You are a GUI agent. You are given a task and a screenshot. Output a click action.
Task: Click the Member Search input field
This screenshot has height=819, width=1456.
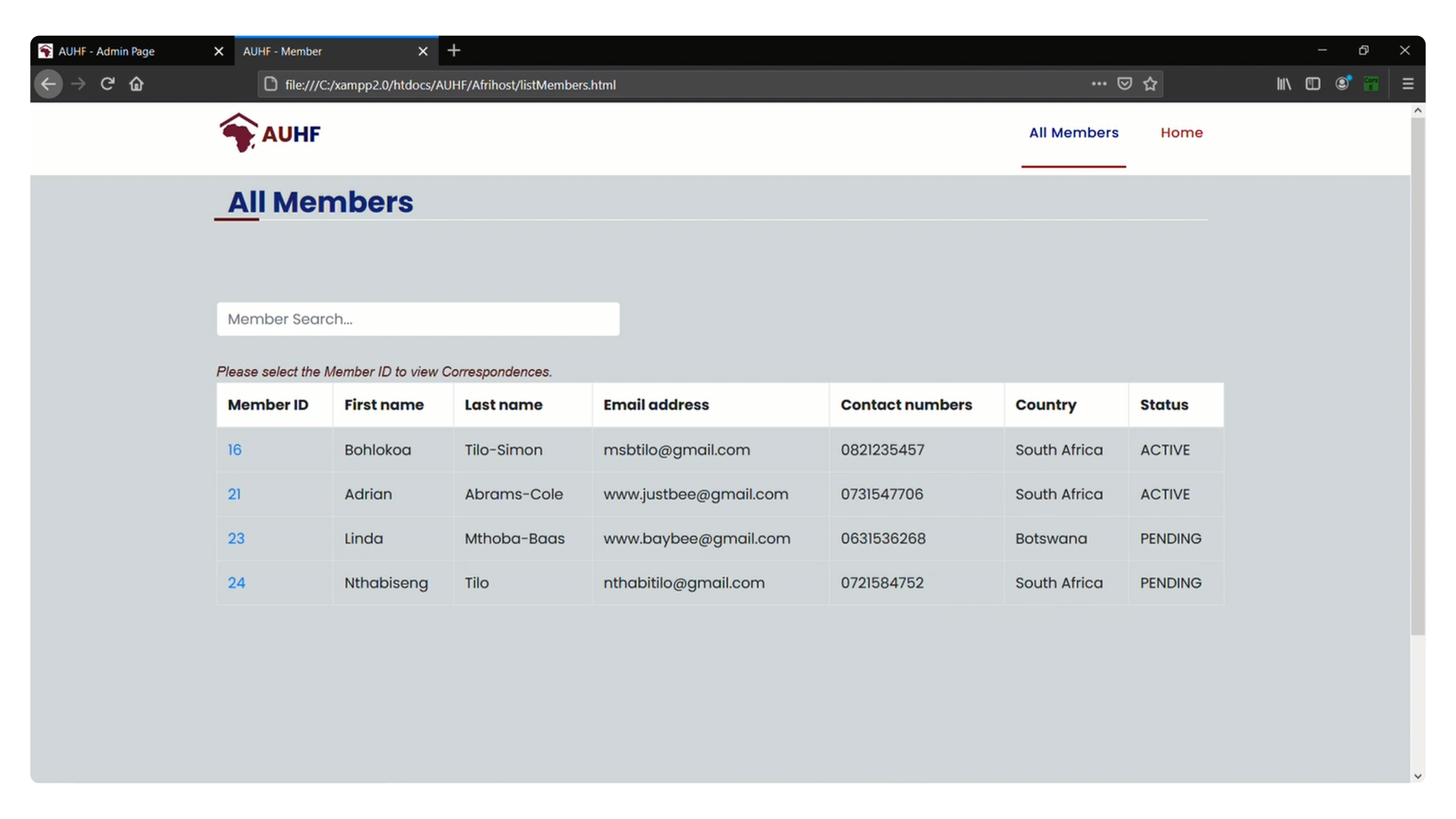coord(418,319)
